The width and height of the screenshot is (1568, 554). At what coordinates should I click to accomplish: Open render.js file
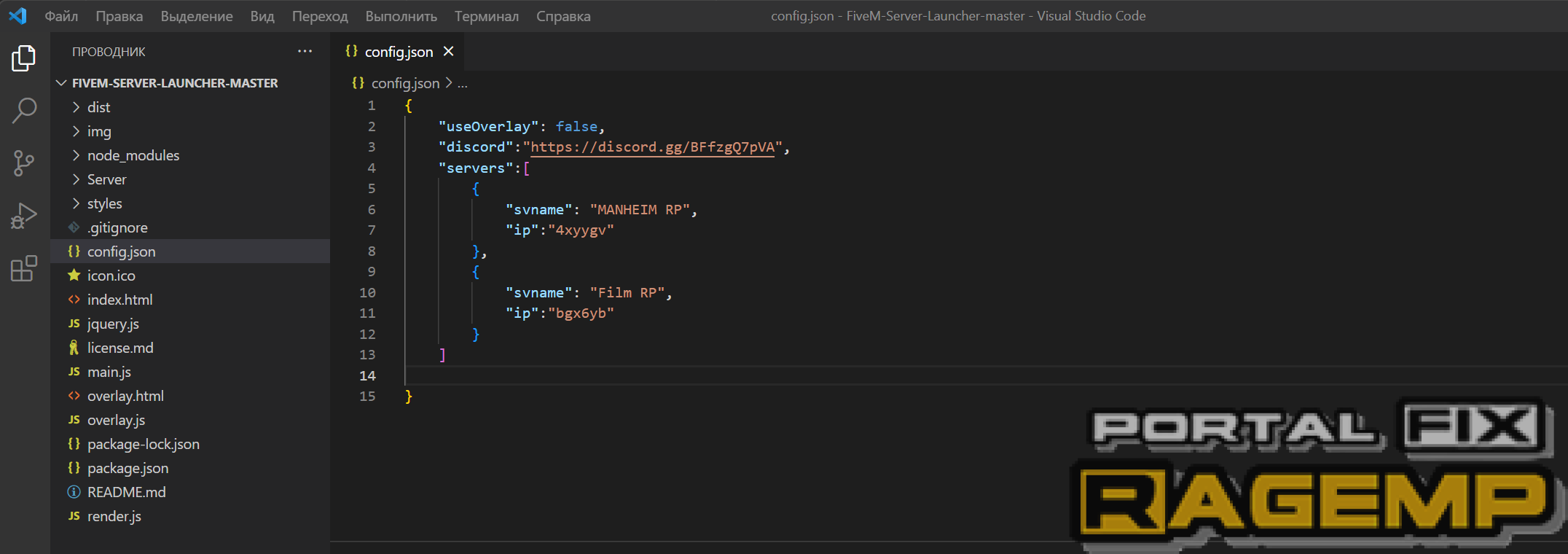tap(114, 516)
